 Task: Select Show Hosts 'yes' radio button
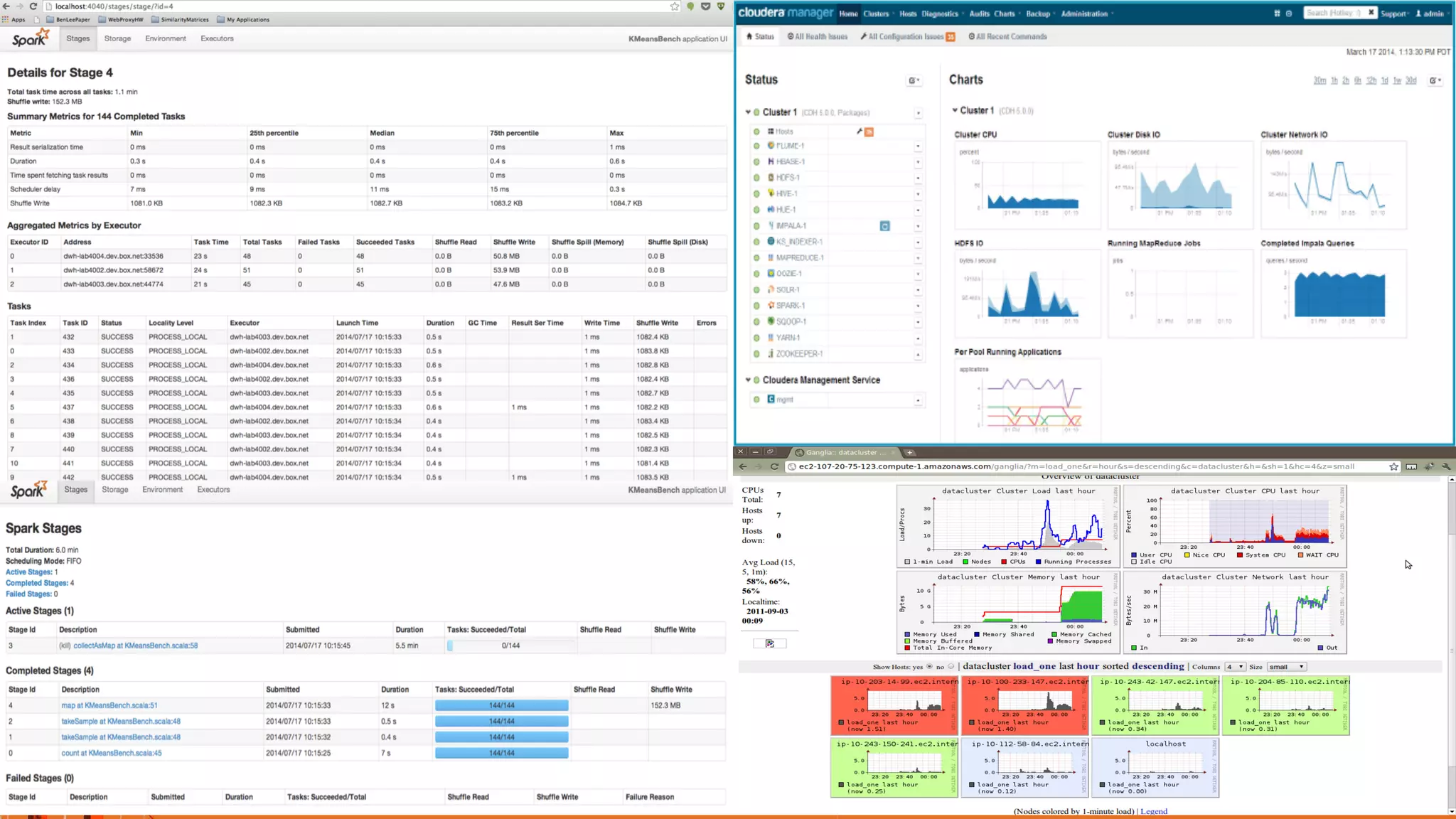click(x=929, y=667)
